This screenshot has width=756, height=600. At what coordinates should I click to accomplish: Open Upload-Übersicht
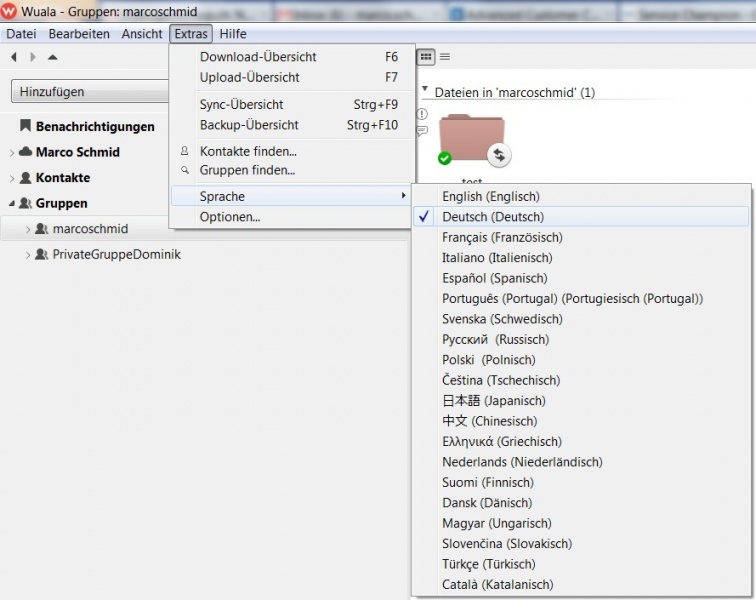click(x=292, y=77)
